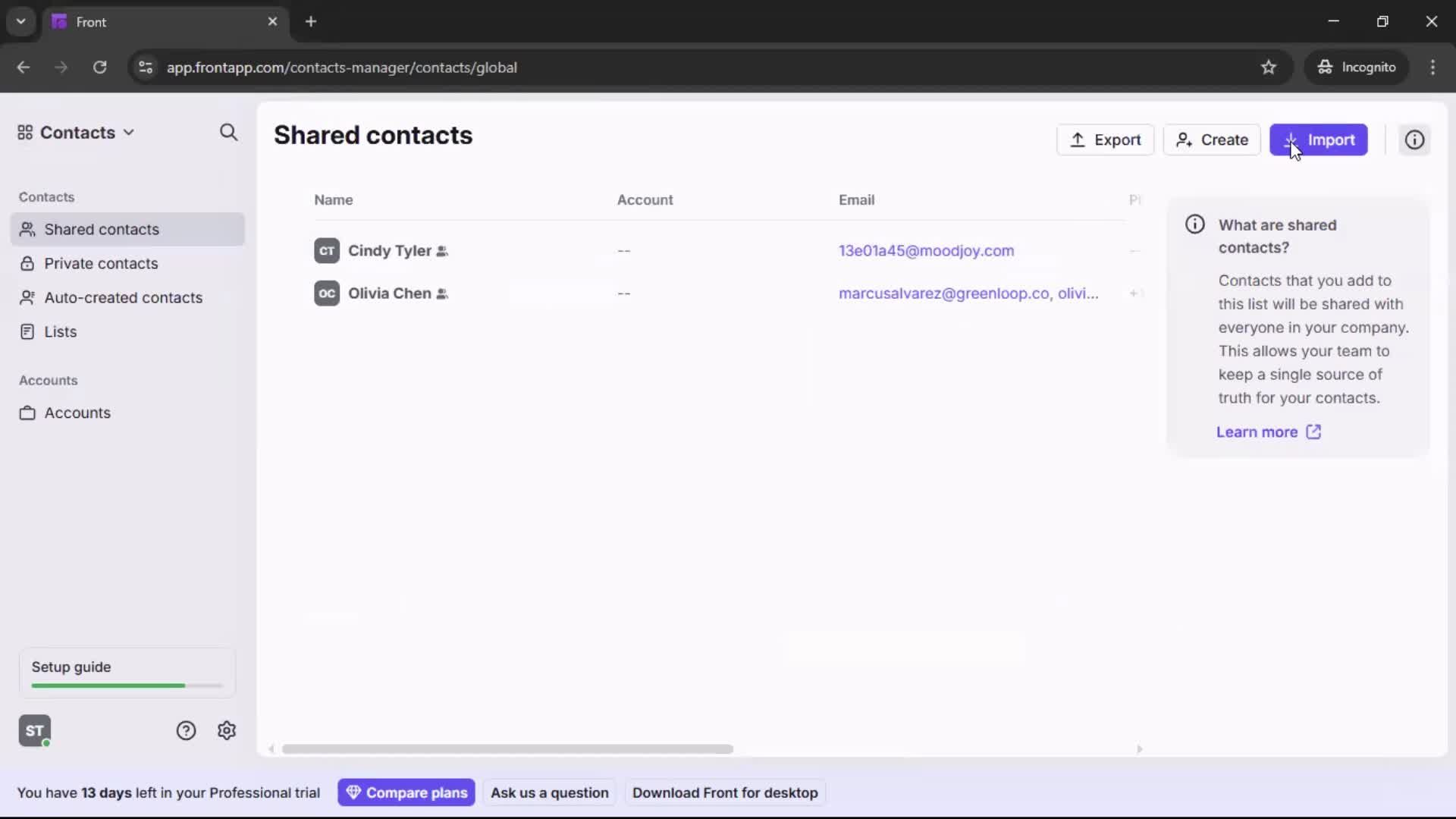The height and width of the screenshot is (819, 1456).
Task: Click the shared icon next to Cindy Tyler
Action: pyautogui.click(x=443, y=251)
